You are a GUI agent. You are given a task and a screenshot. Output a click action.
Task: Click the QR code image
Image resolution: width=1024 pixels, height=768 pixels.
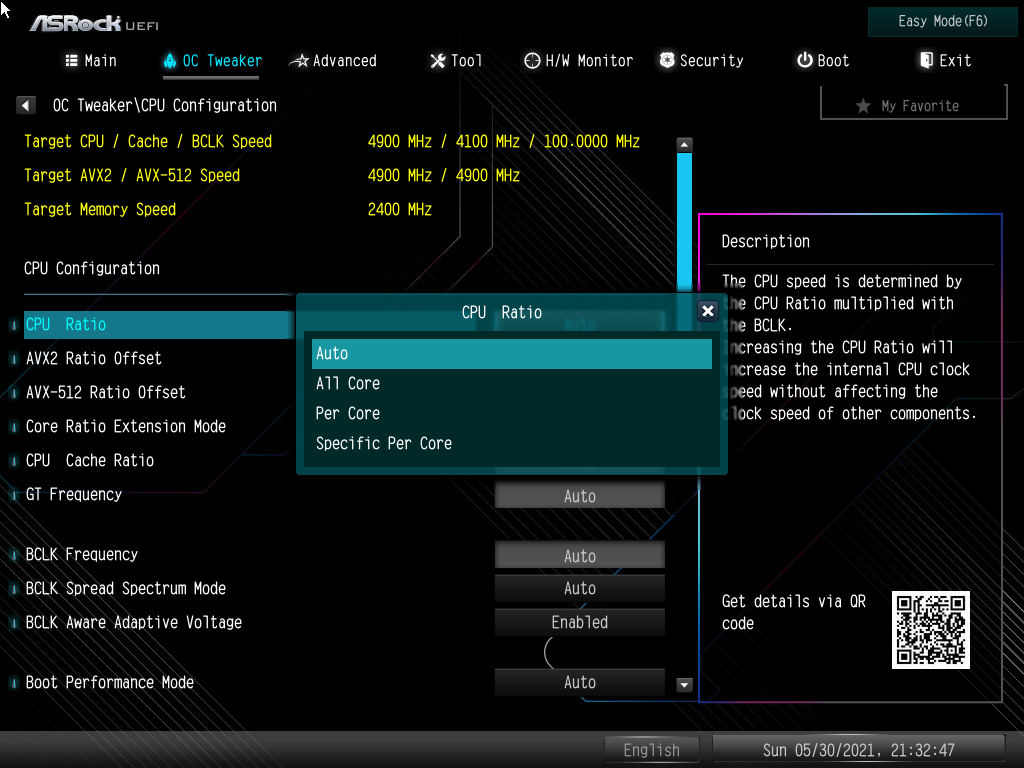click(931, 630)
